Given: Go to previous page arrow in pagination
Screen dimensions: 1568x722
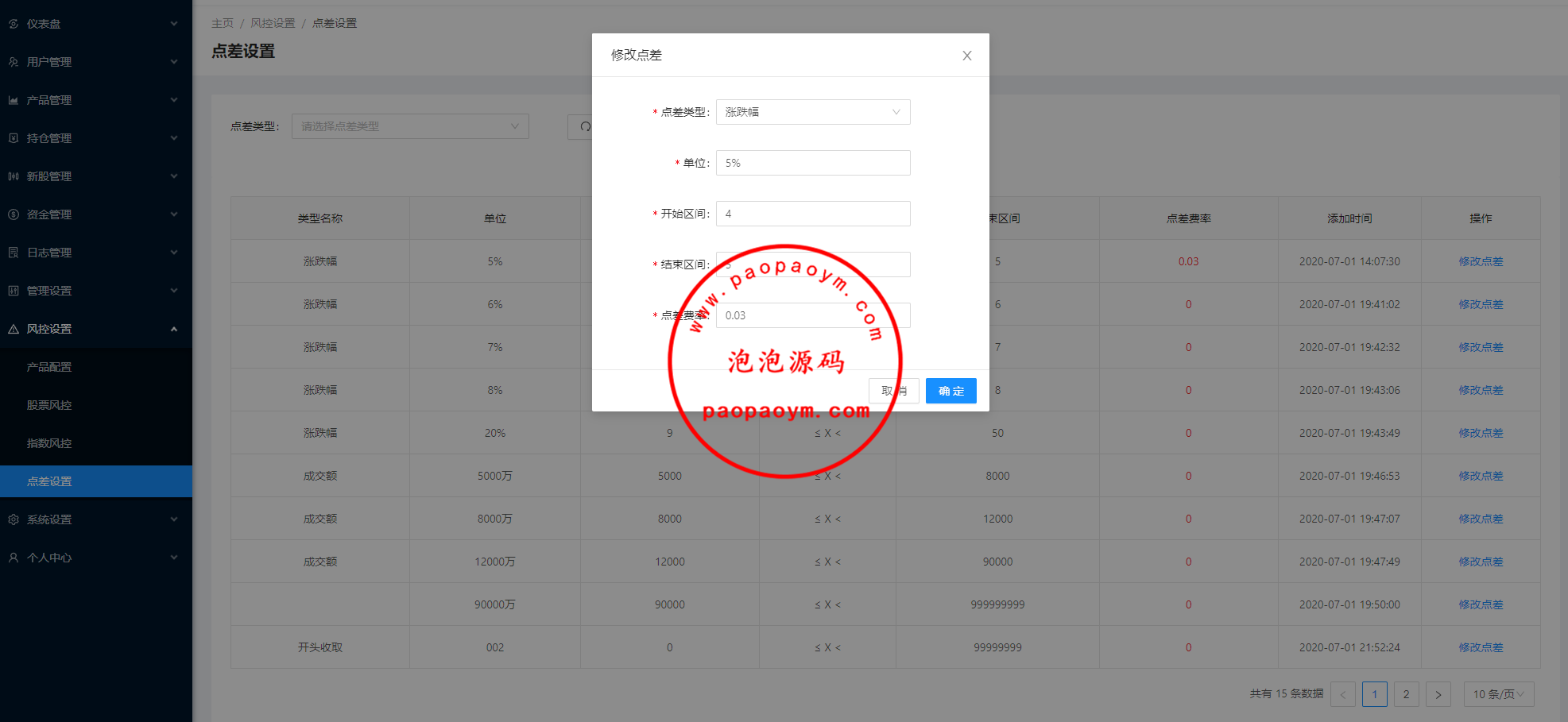Looking at the screenshot, I should coord(1343,694).
